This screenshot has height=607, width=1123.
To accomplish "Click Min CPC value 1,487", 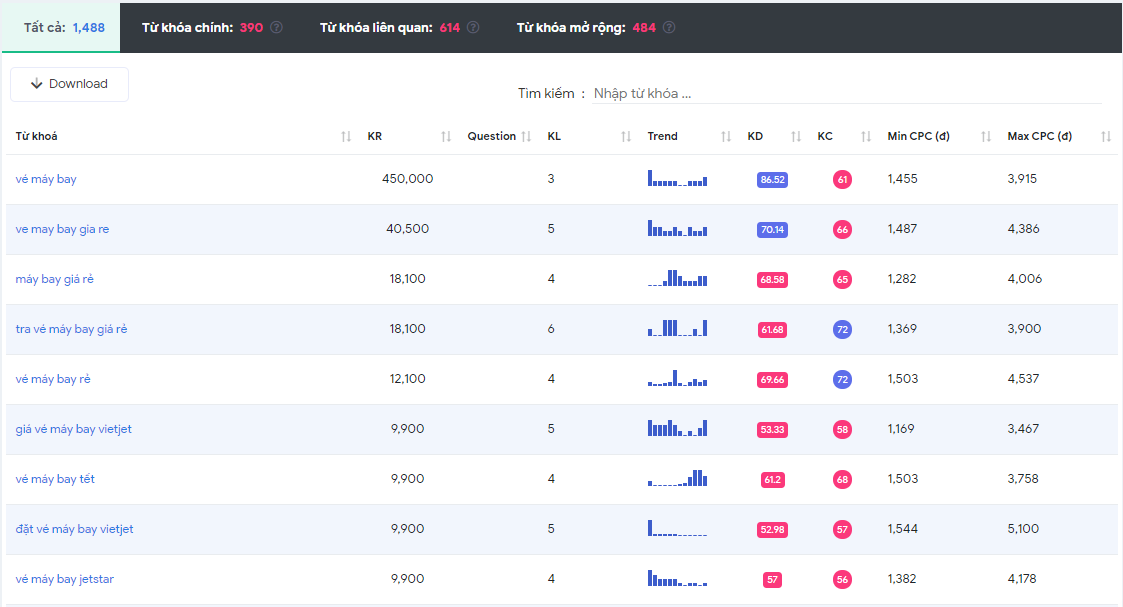I will tap(902, 229).
